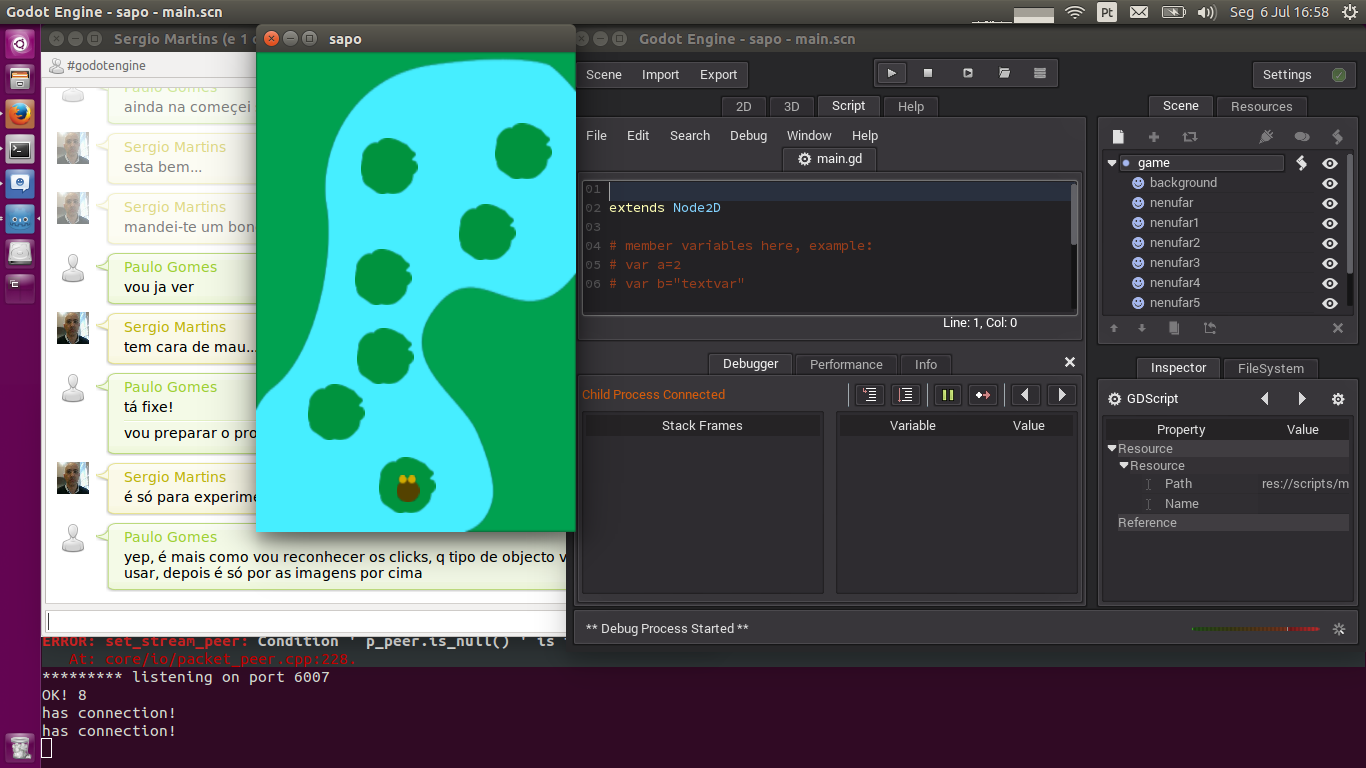
Task: Open script editor File menu
Action: (x=596, y=135)
